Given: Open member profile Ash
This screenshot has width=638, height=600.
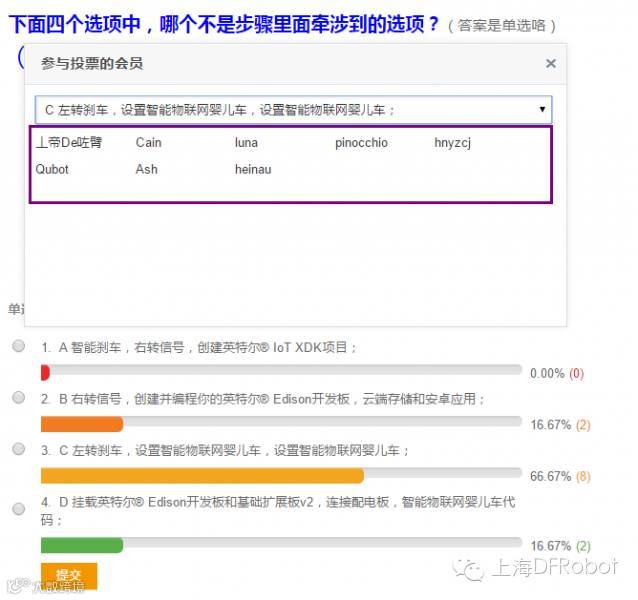Looking at the screenshot, I should click(146, 169).
